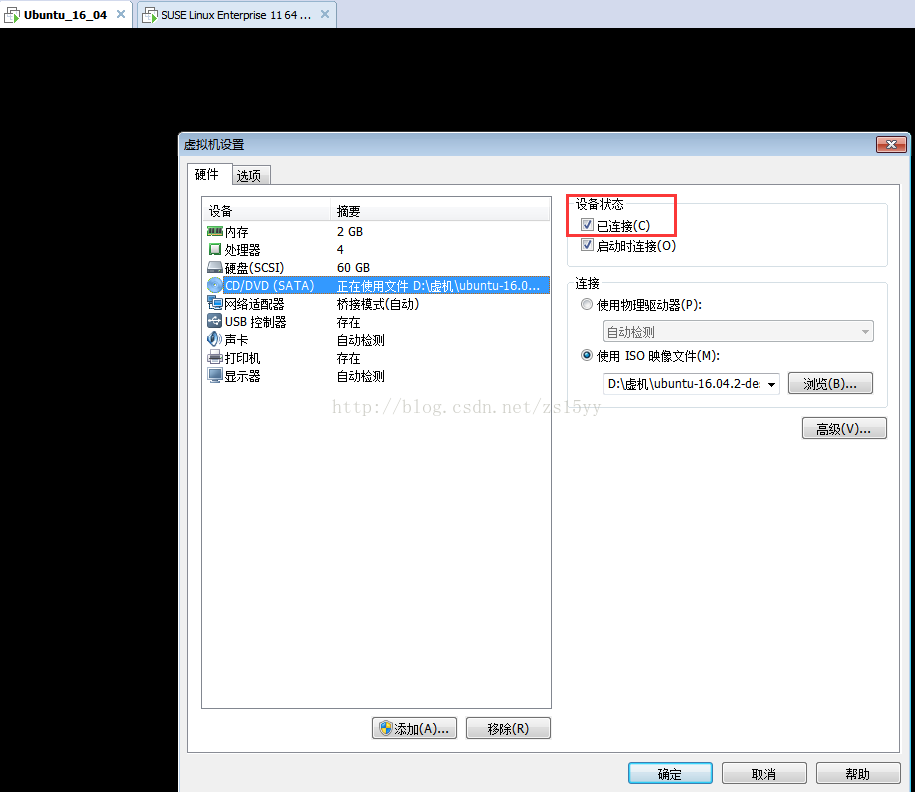
Task: Click the 摘要 column header
Action: click(440, 211)
